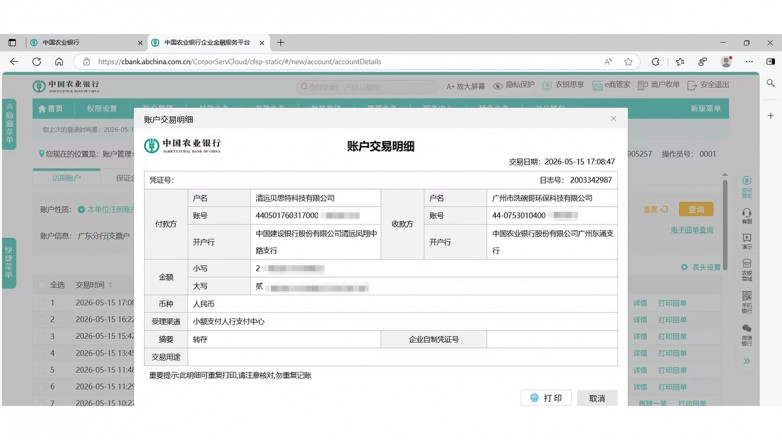
Task: Tick the 全选 select-all checkbox
Action: coord(42,285)
